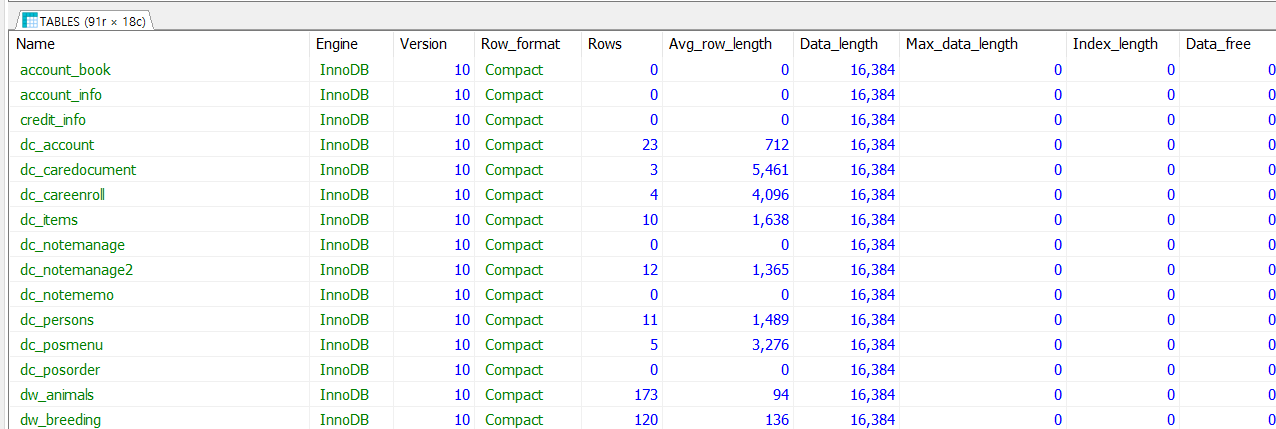Select the TABLES (91r × 18c) tab
This screenshot has width=1276, height=429.
coord(85,20)
